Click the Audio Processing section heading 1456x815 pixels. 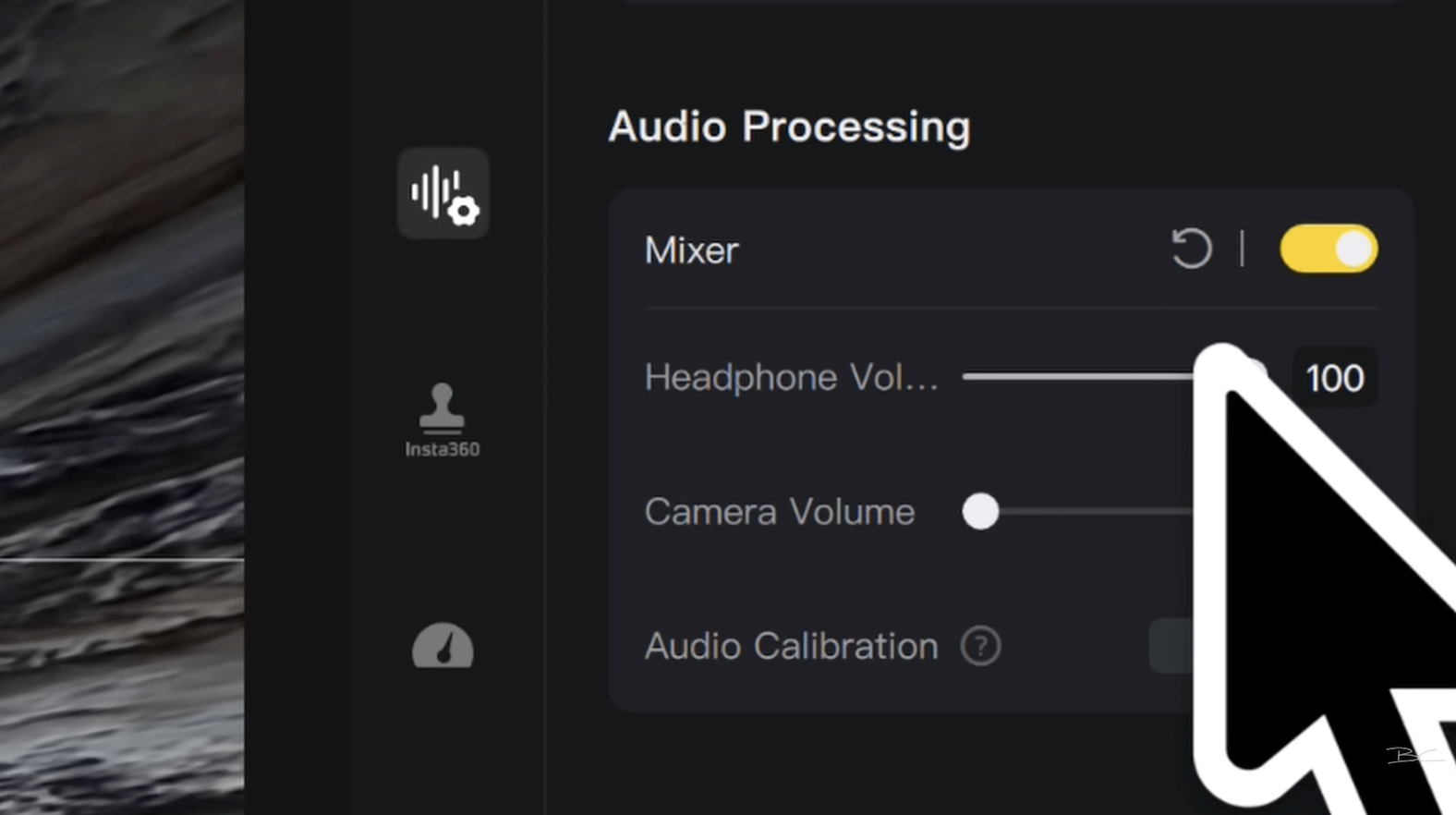click(789, 127)
